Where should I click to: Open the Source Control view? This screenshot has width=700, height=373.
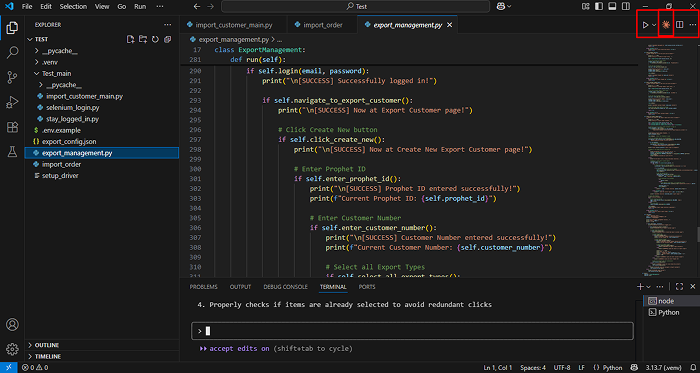pyautogui.click(x=12, y=78)
